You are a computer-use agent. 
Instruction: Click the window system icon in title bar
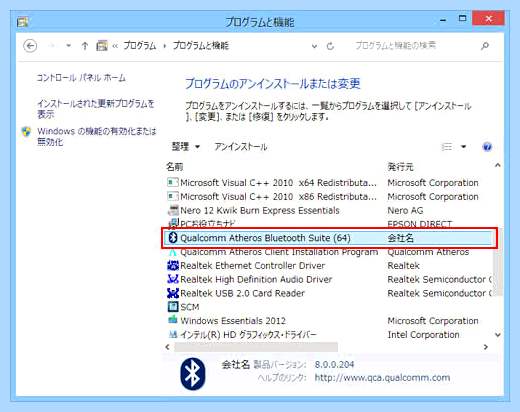point(22,22)
